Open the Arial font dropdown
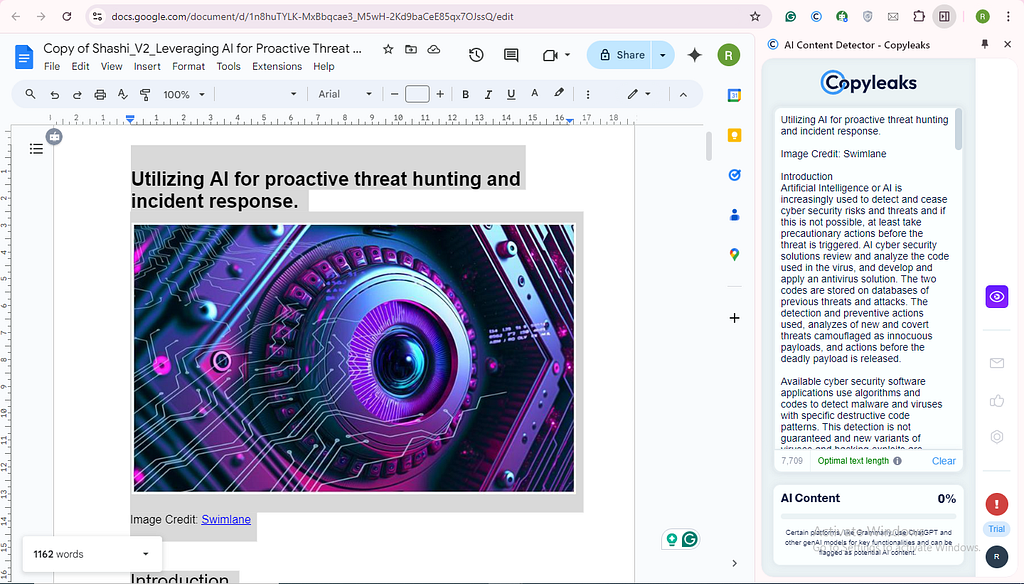 [x=345, y=95]
